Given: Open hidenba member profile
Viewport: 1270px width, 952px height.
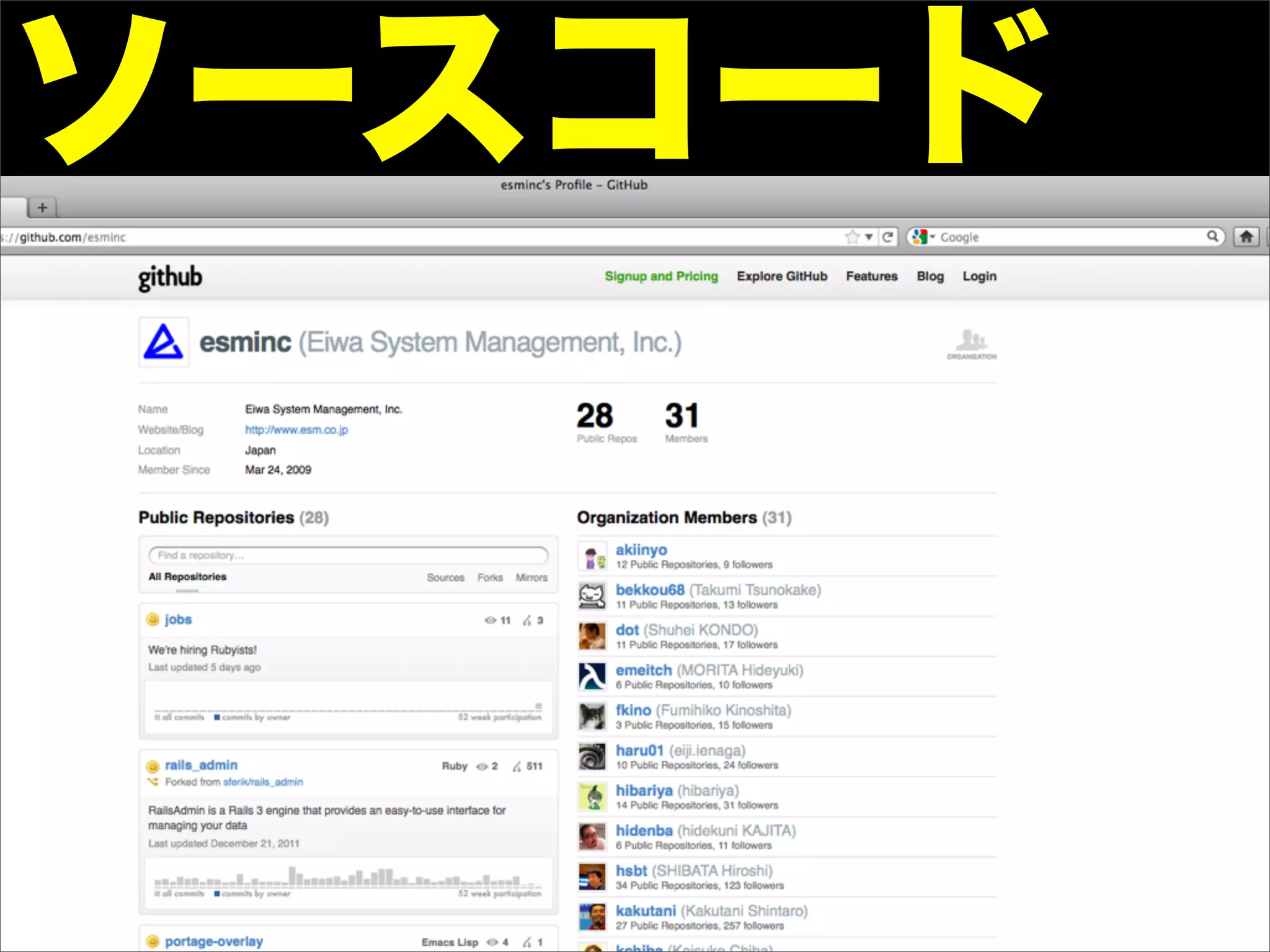Looking at the screenshot, I should 644,831.
